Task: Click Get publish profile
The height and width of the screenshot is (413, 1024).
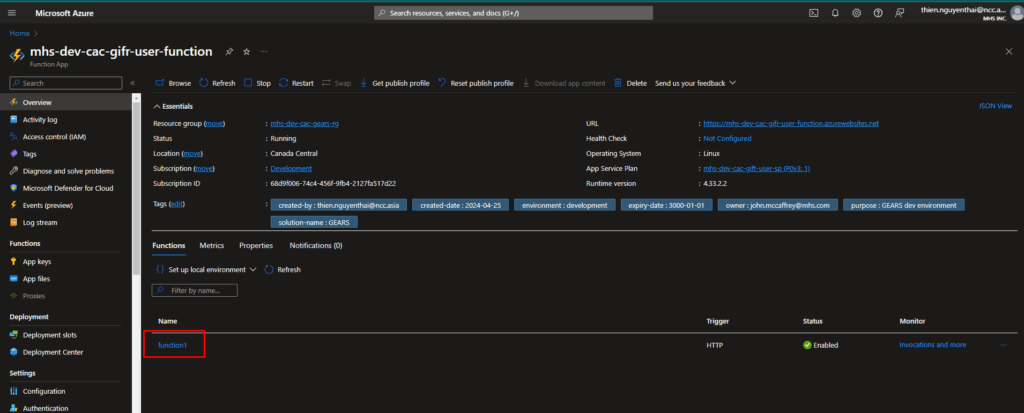Action: coord(394,83)
